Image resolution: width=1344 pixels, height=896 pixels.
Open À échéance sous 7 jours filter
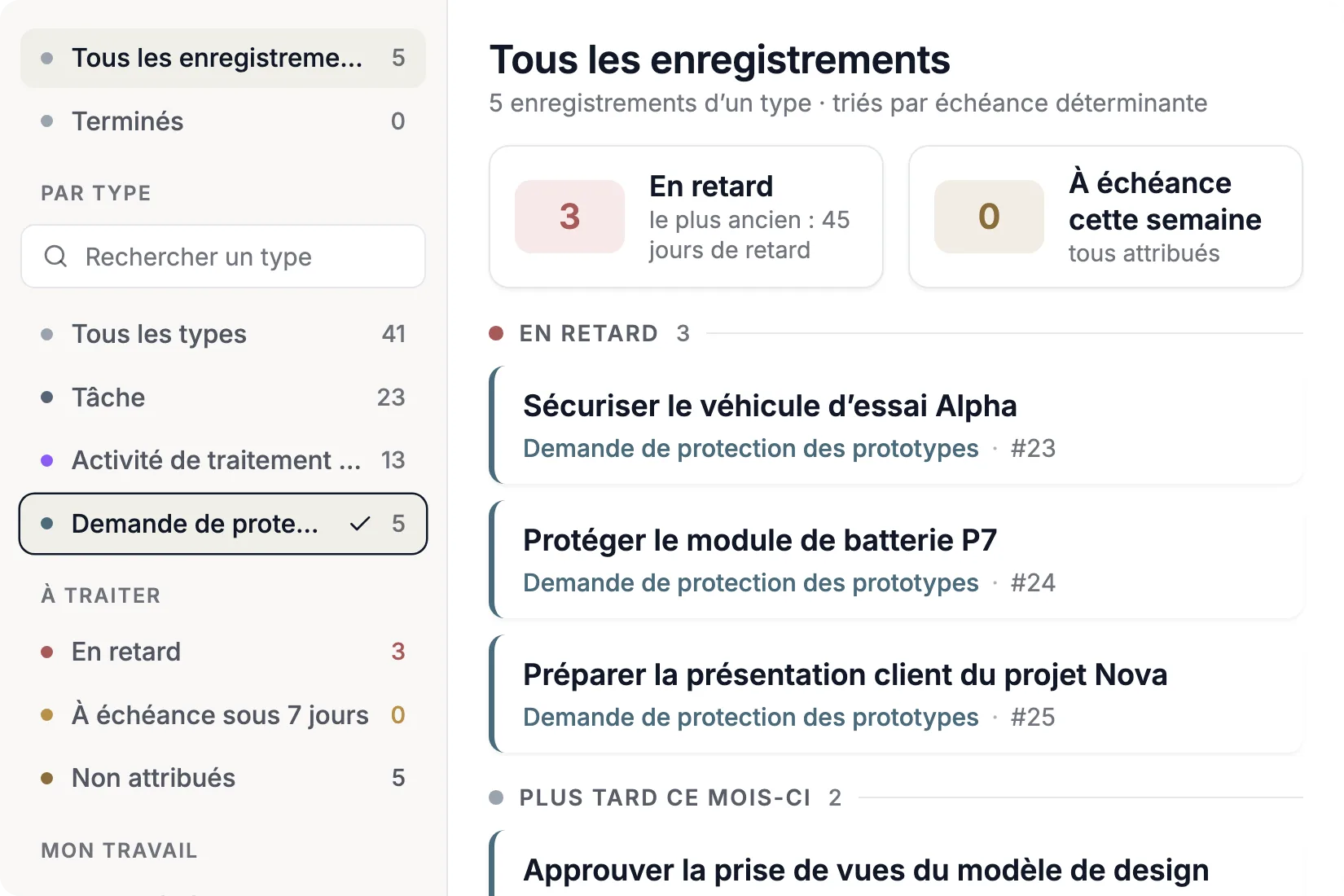coord(223,715)
